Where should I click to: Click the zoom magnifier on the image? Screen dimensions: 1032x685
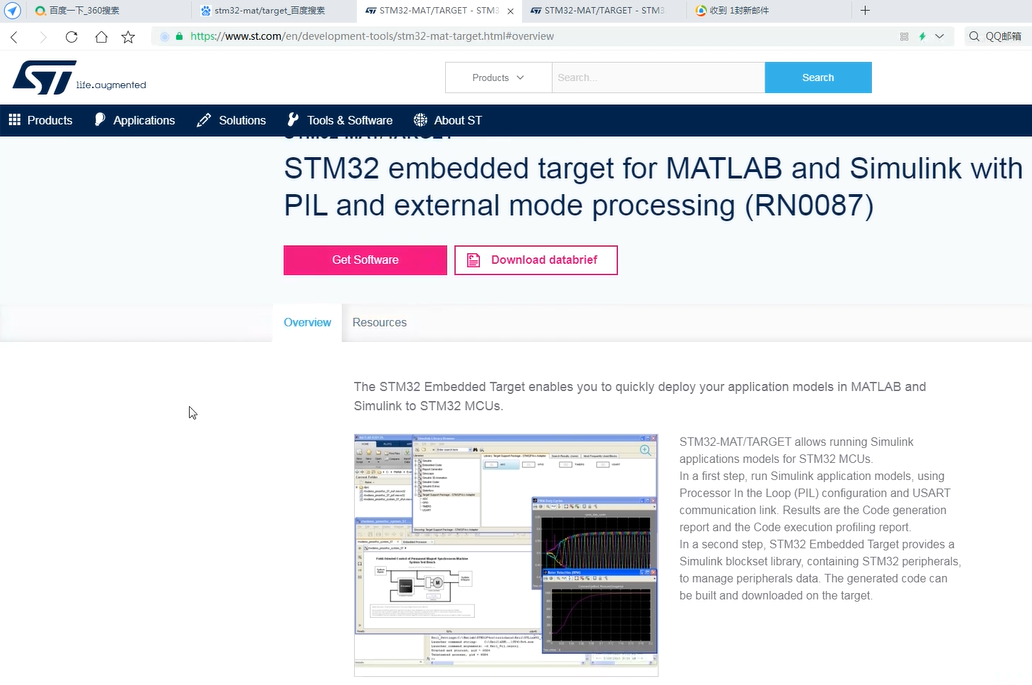coord(645,450)
